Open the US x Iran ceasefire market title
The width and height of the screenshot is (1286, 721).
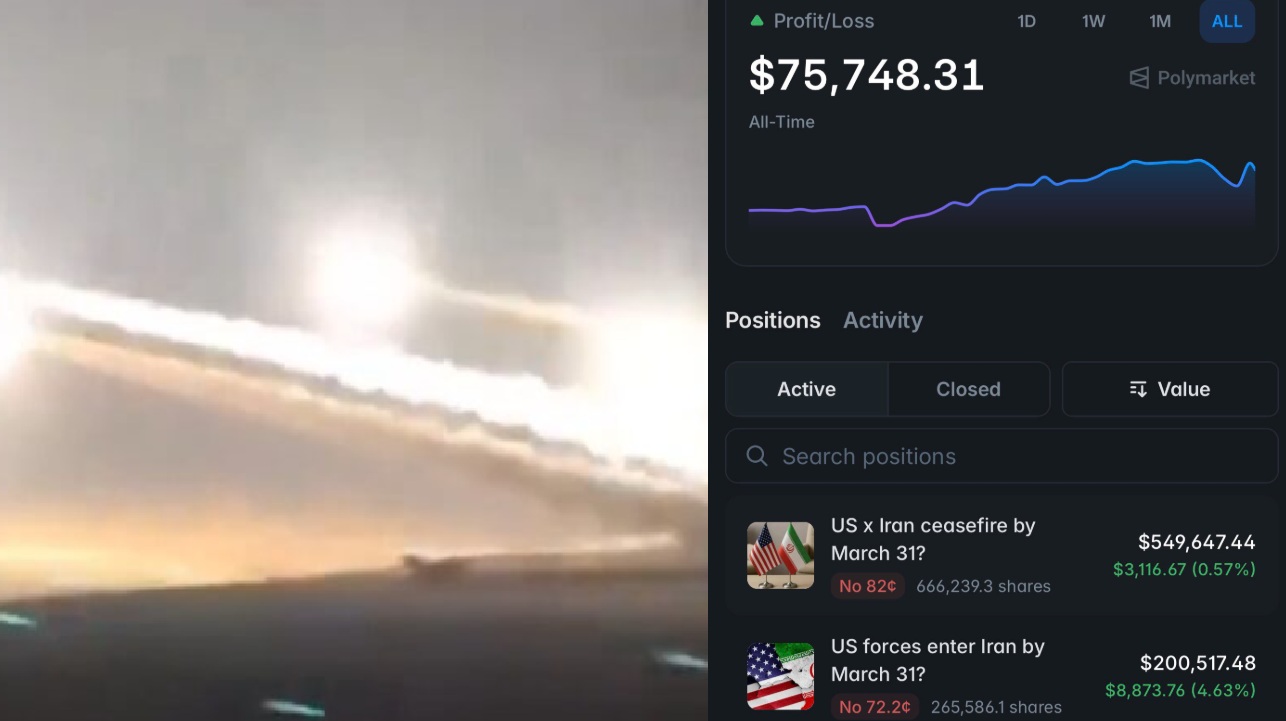coord(933,539)
